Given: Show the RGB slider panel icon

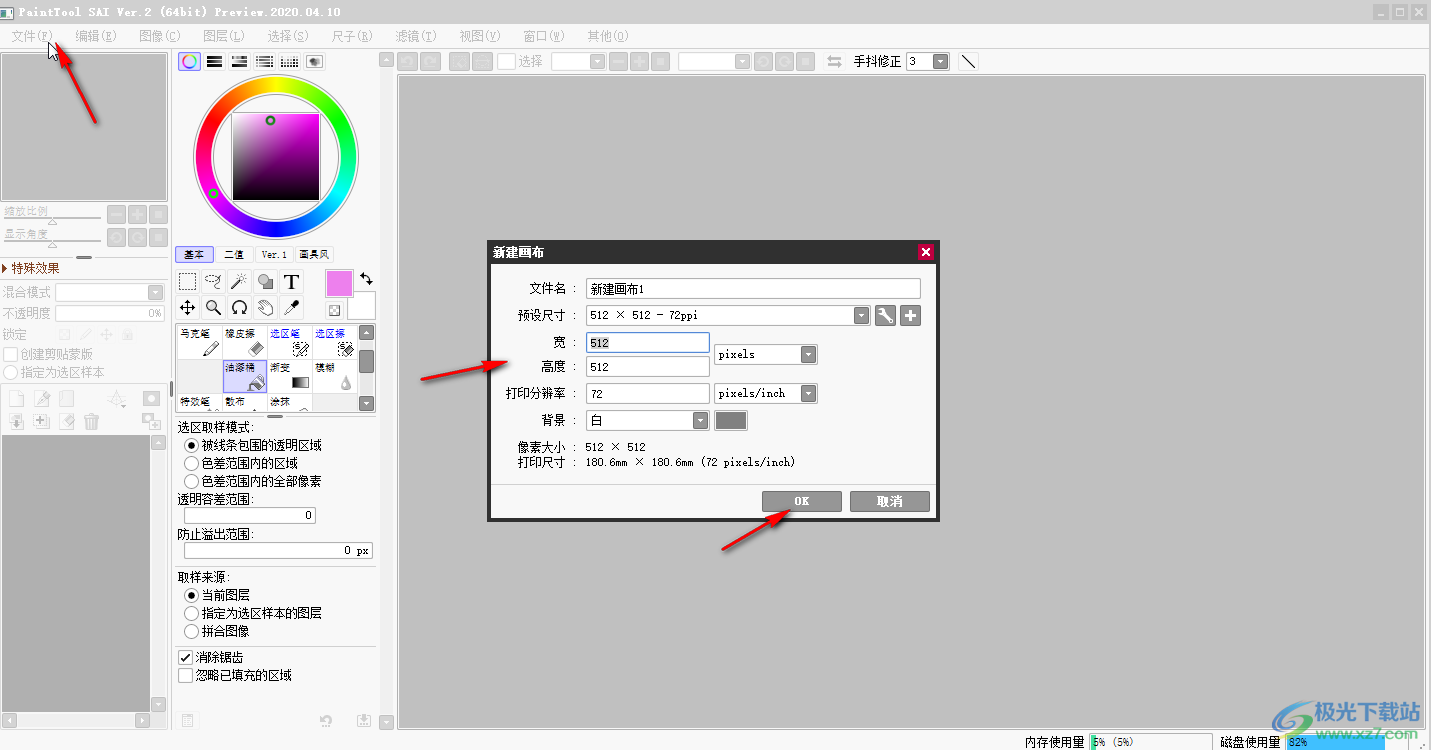Looking at the screenshot, I should (x=214, y=61).
